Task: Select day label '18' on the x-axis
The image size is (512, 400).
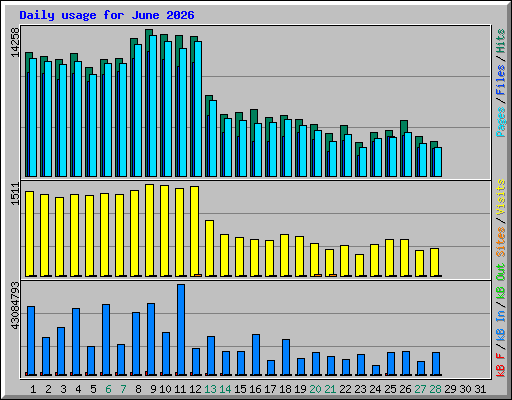Action: point(285,389)
